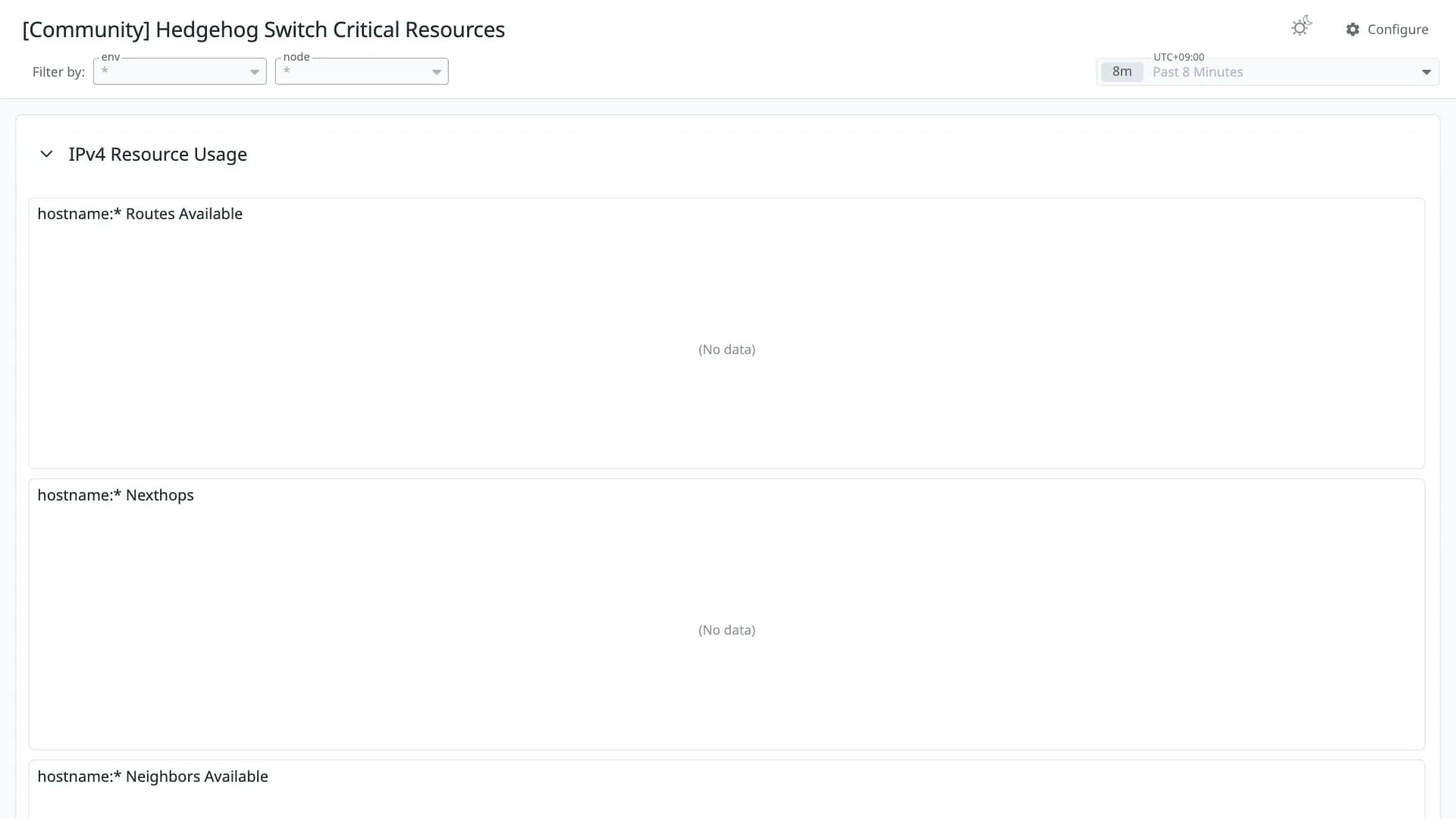Select the Routes Available widget title

pos(140,214)
